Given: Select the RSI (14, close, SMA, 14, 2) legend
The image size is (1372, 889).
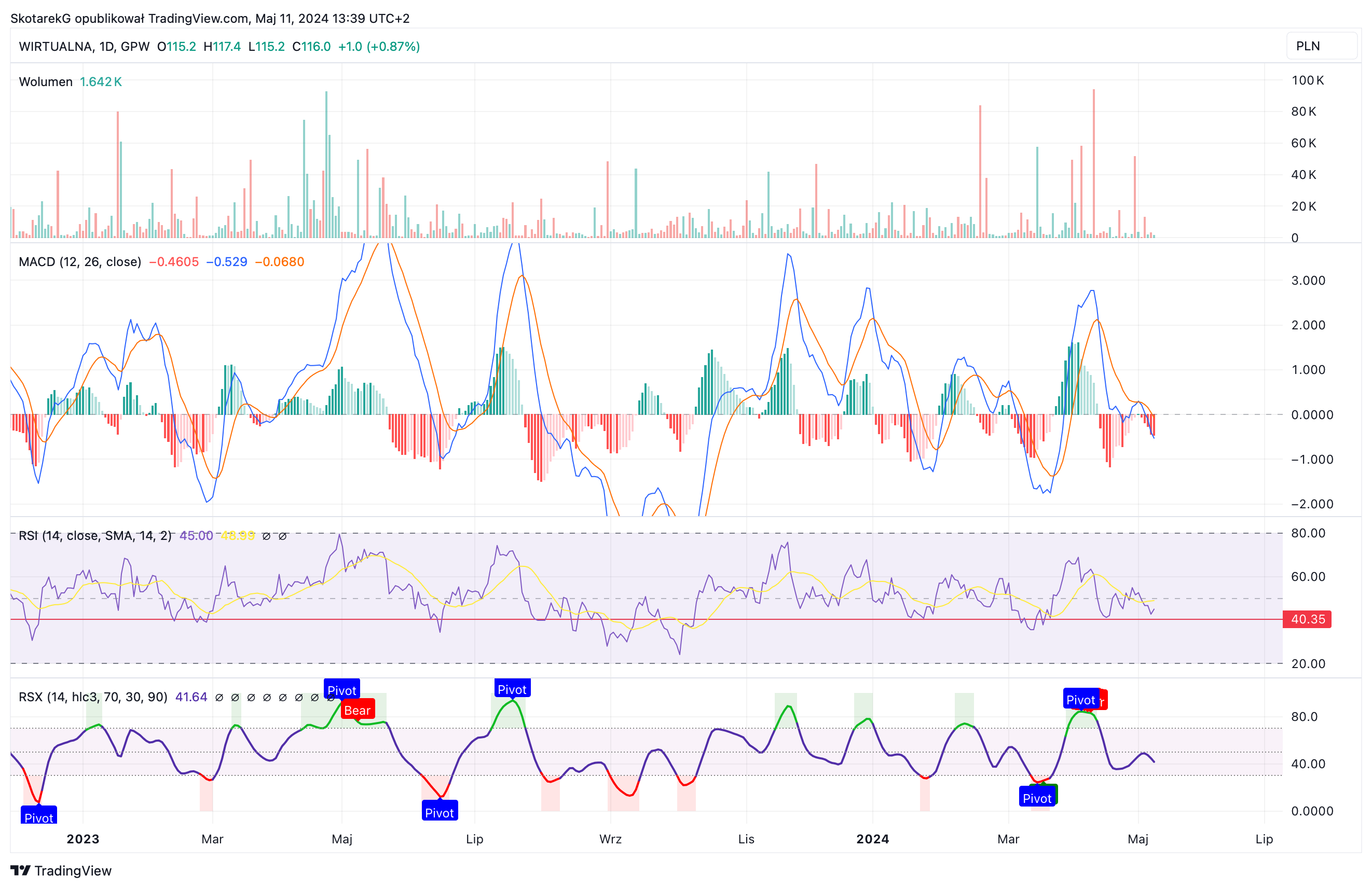Looking at the screenshot, I should 95,535.
